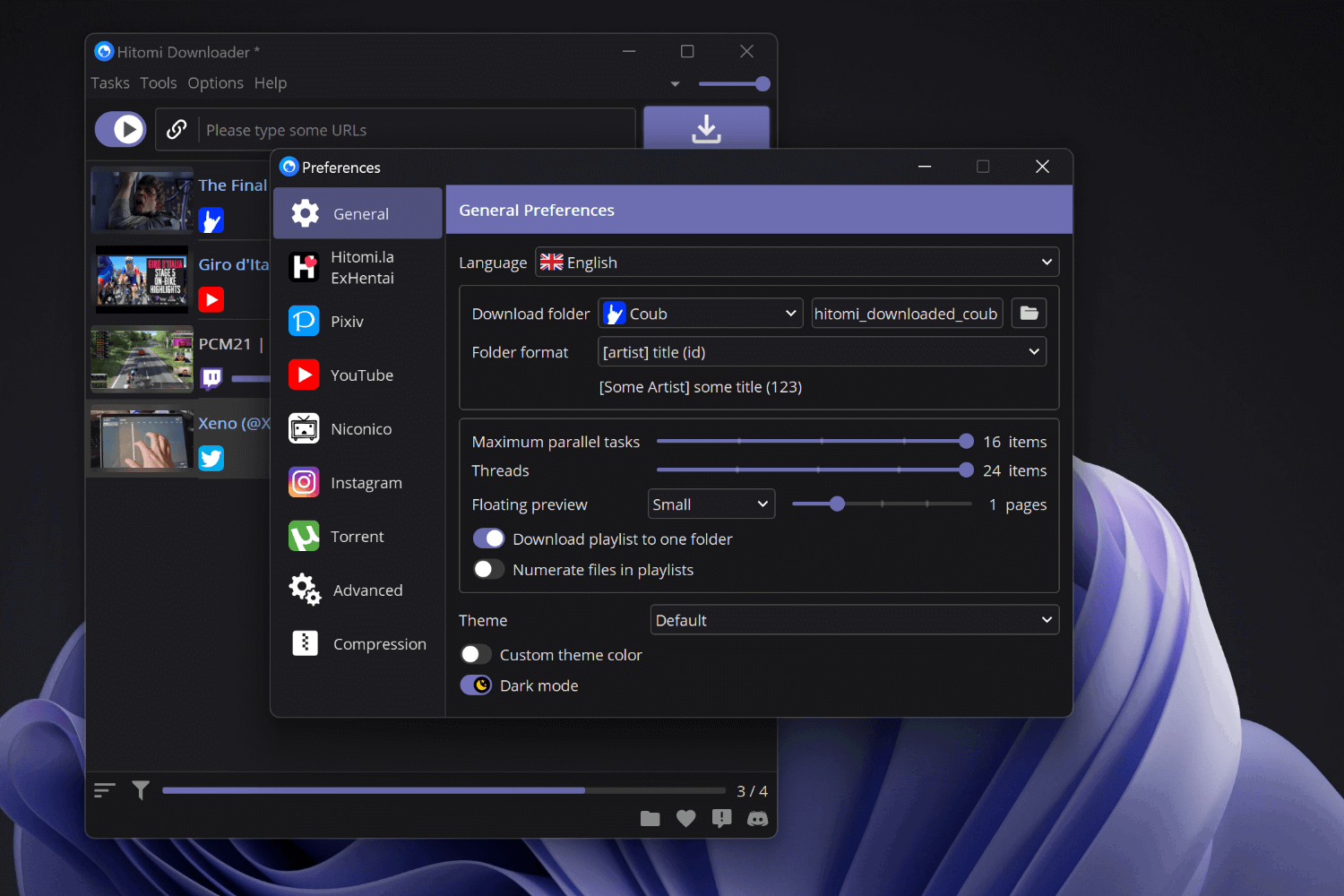Screen dimensions: 1344x896
Task: Adjust the Maximum parallel tasks slider
Action: point(814,441)
